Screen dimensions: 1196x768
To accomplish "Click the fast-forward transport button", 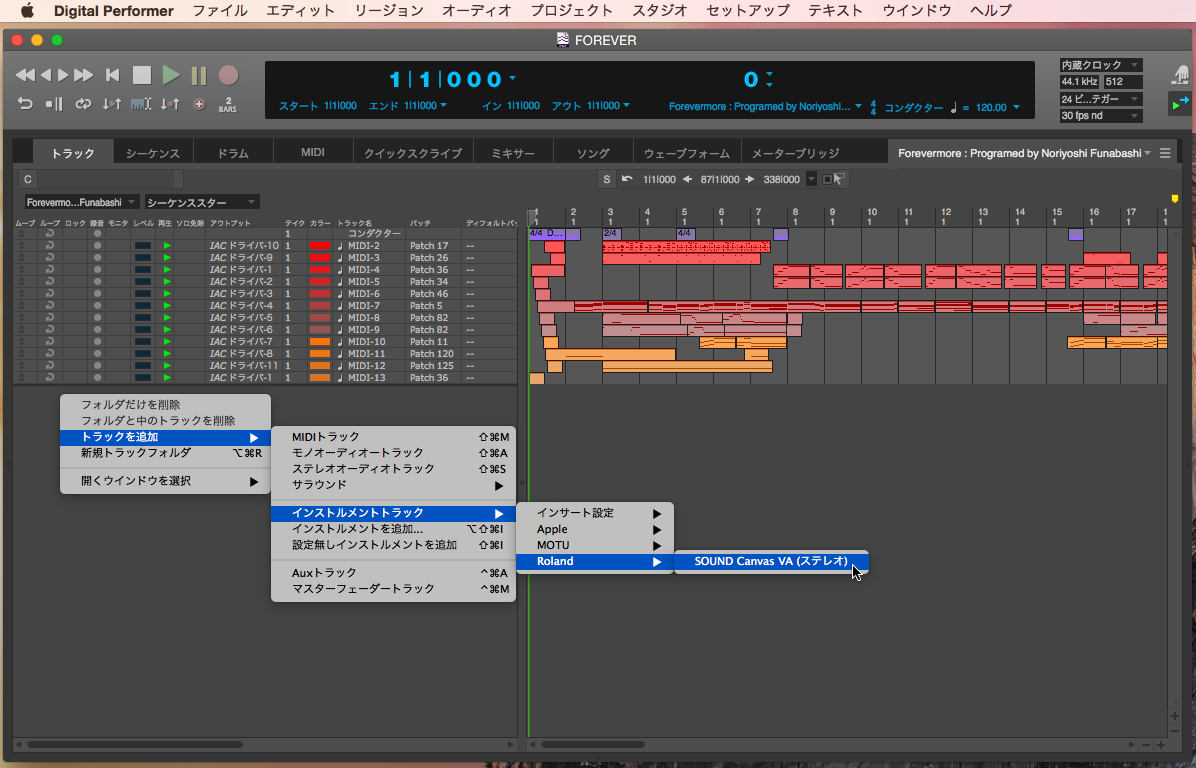I will click(83, 75).
